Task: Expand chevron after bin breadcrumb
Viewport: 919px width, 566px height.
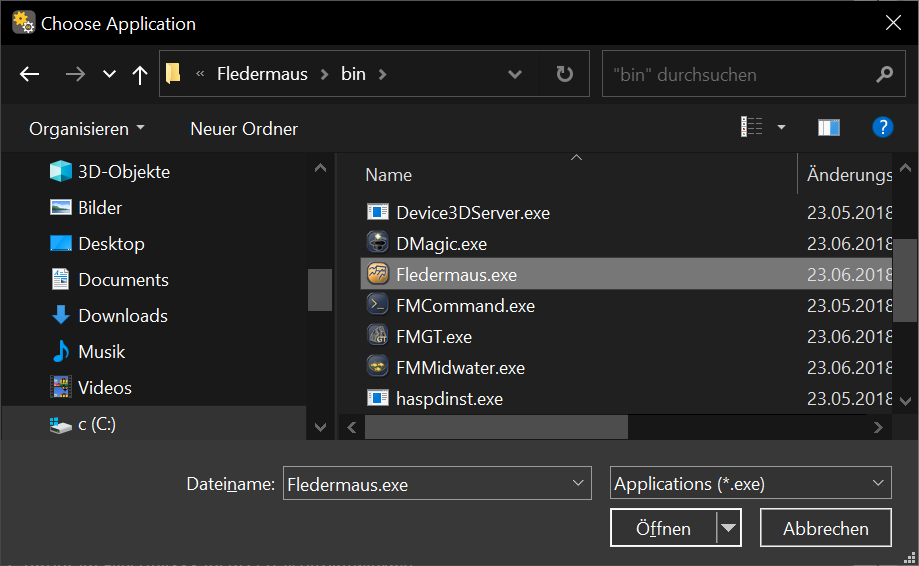Action: point(383,74)
